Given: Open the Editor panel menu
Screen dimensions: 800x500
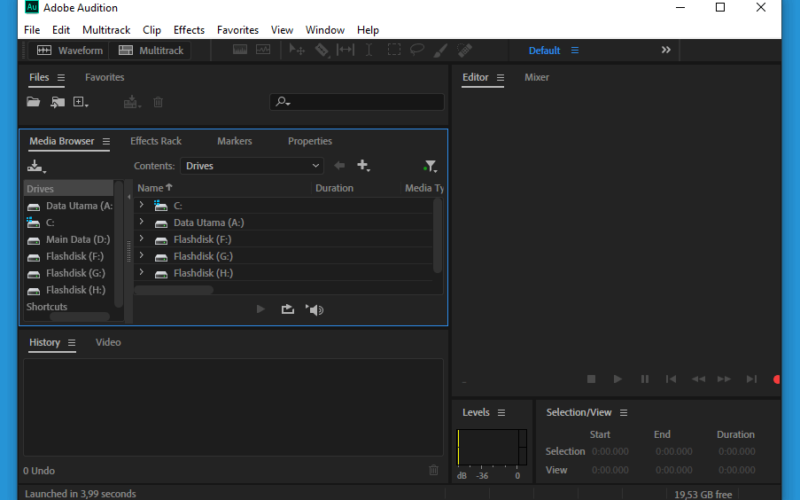Looking at the screenshot, I should click(x=501, y=78).
